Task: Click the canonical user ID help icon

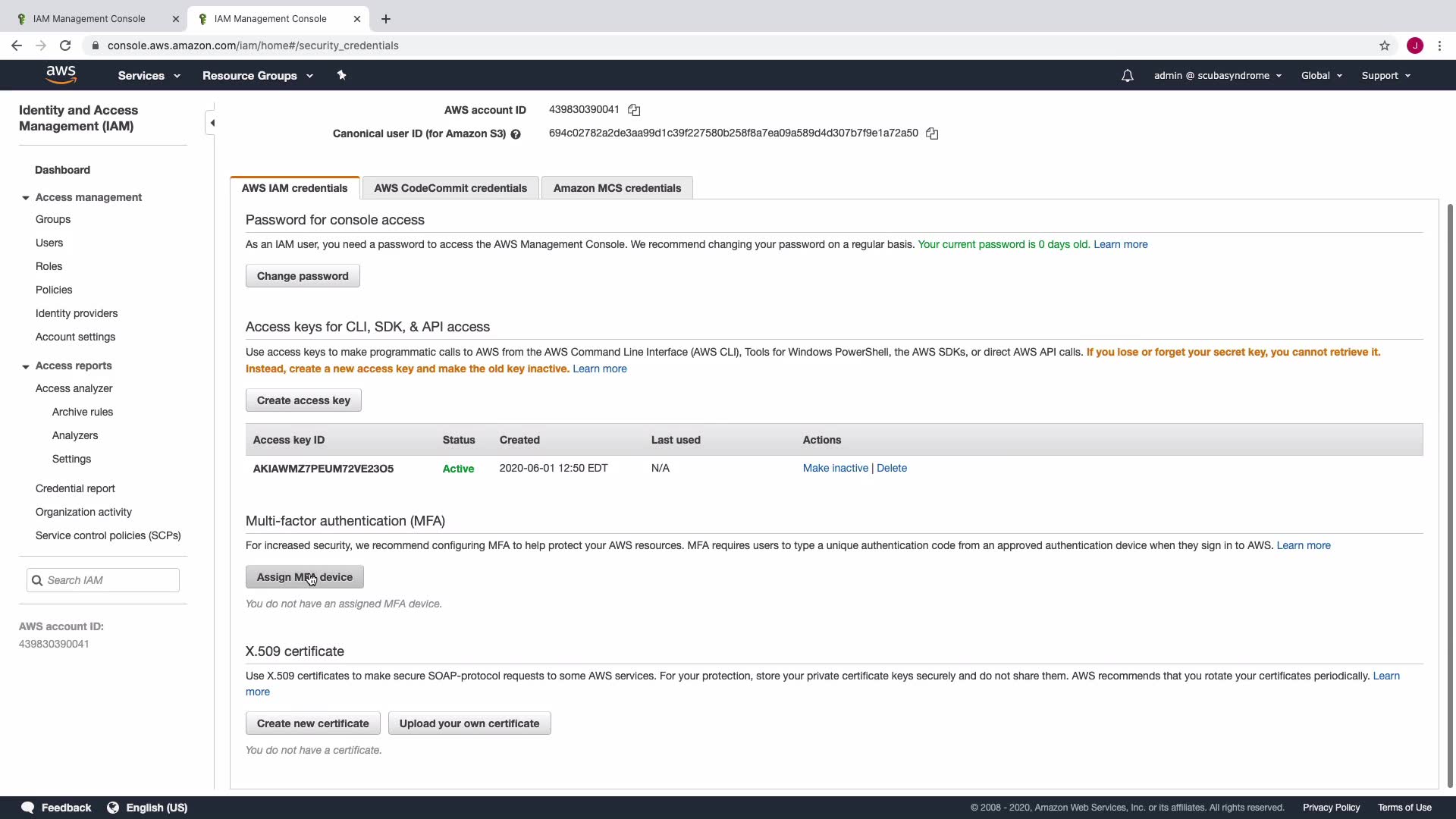Action: pyautogui.click(x=516, y=134)
